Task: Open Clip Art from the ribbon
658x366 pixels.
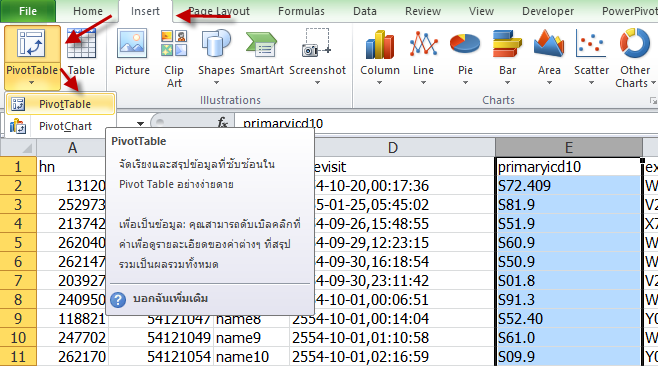Action: click(x=174, y=43)
